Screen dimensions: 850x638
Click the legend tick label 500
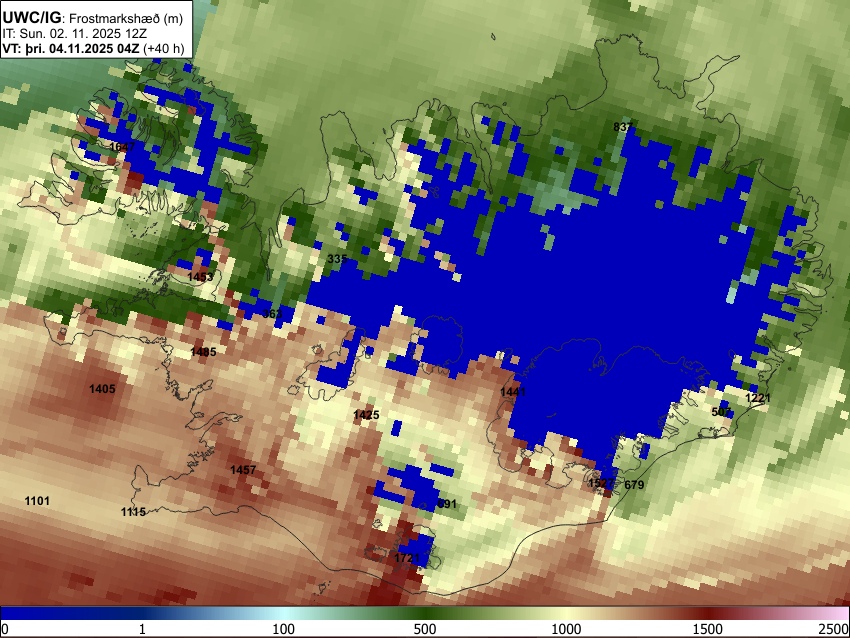[x=425, y=629]
